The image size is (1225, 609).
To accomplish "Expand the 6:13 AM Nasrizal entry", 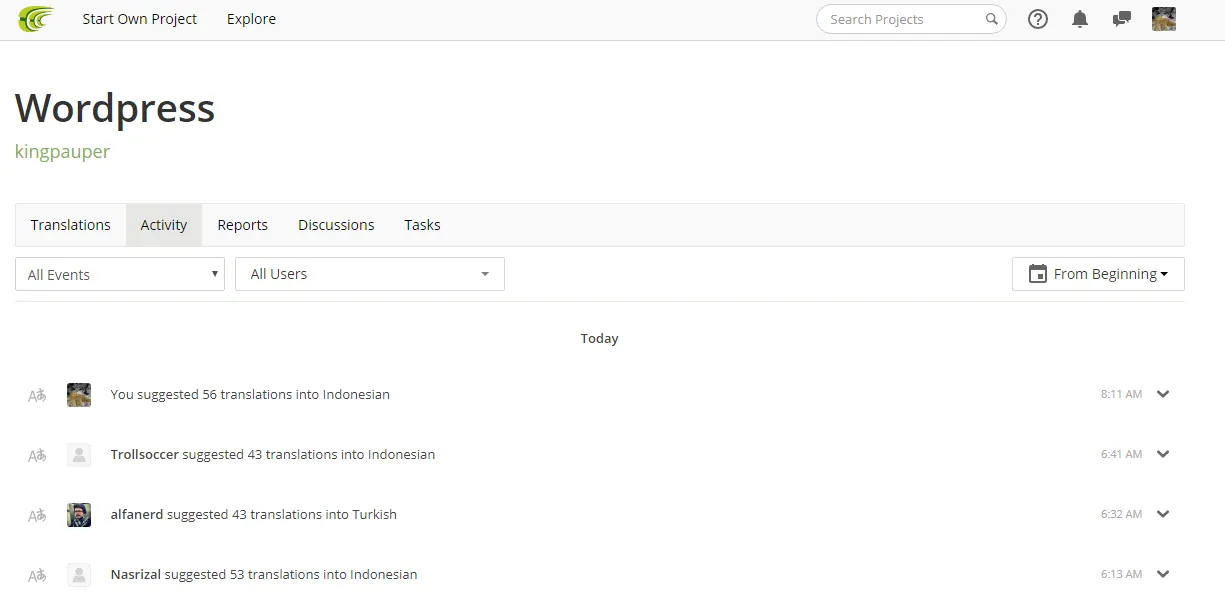I will point(1163,574).
